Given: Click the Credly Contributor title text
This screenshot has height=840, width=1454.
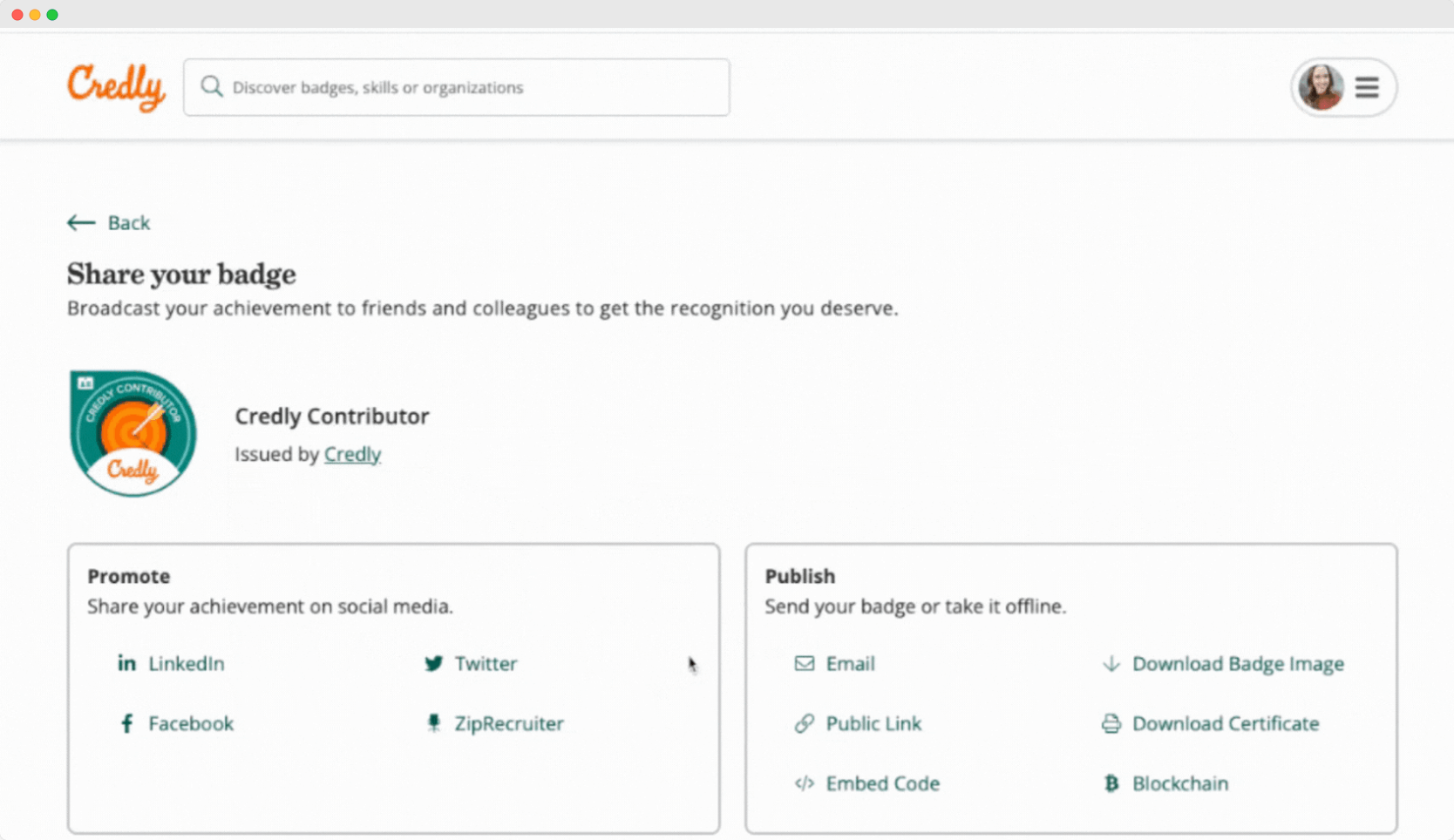Looking at the screenshot, I should pyautogui.click(x=332, y=417).
